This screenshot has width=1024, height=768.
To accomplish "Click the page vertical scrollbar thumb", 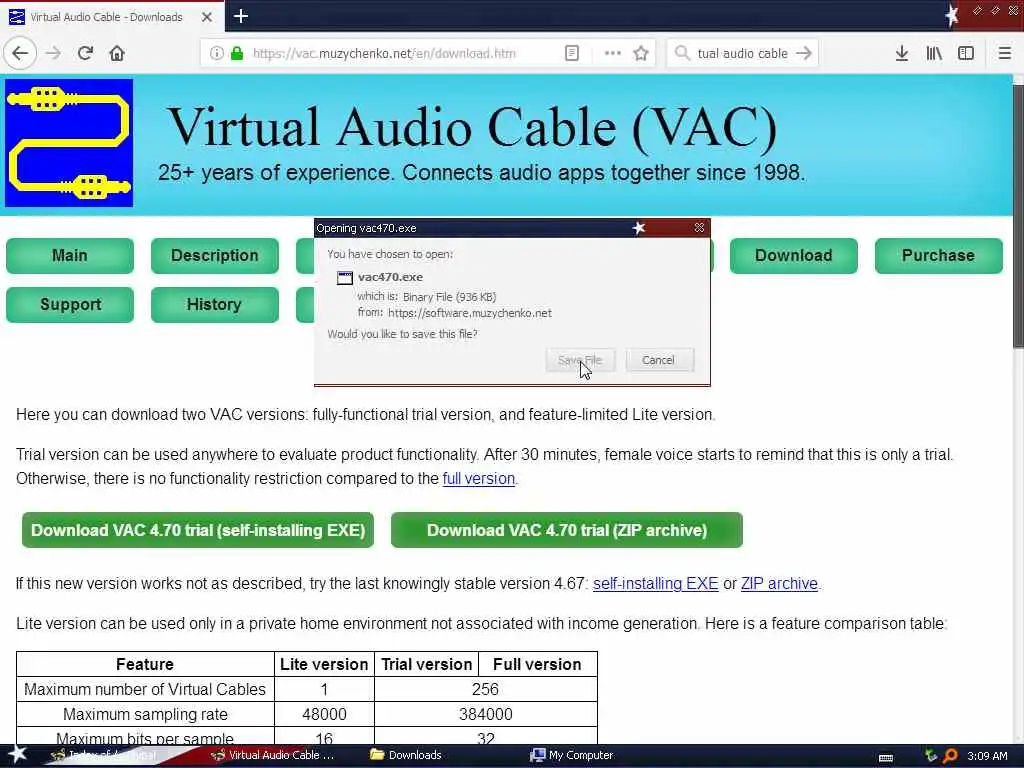I will pyautogui.click(x=1018, y=216).
